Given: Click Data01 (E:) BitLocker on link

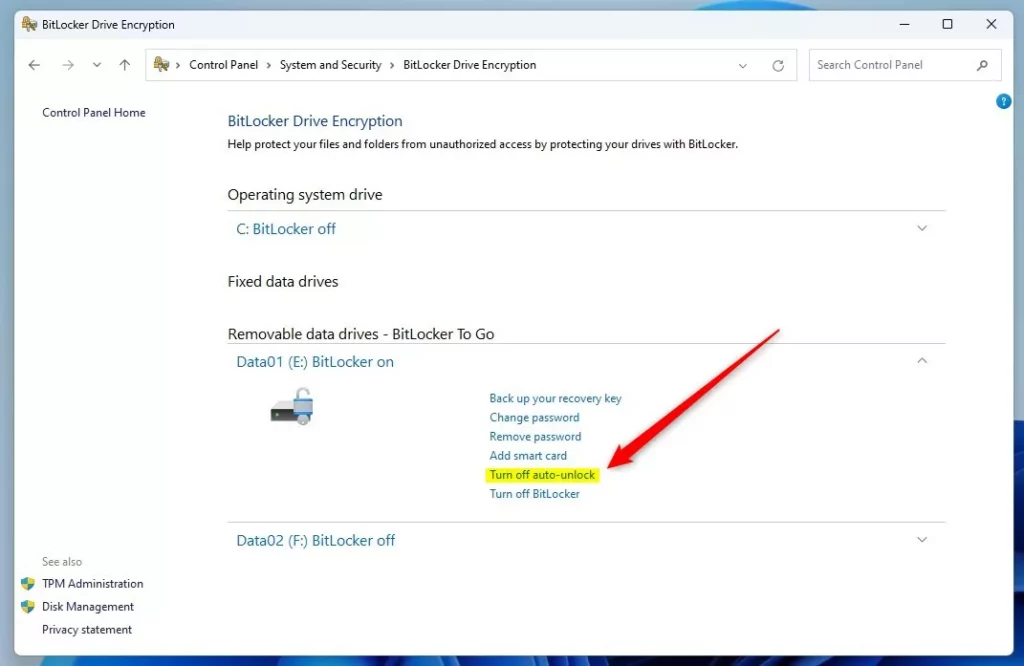Looking at the screenshot, I should click(x=315, y=362).
